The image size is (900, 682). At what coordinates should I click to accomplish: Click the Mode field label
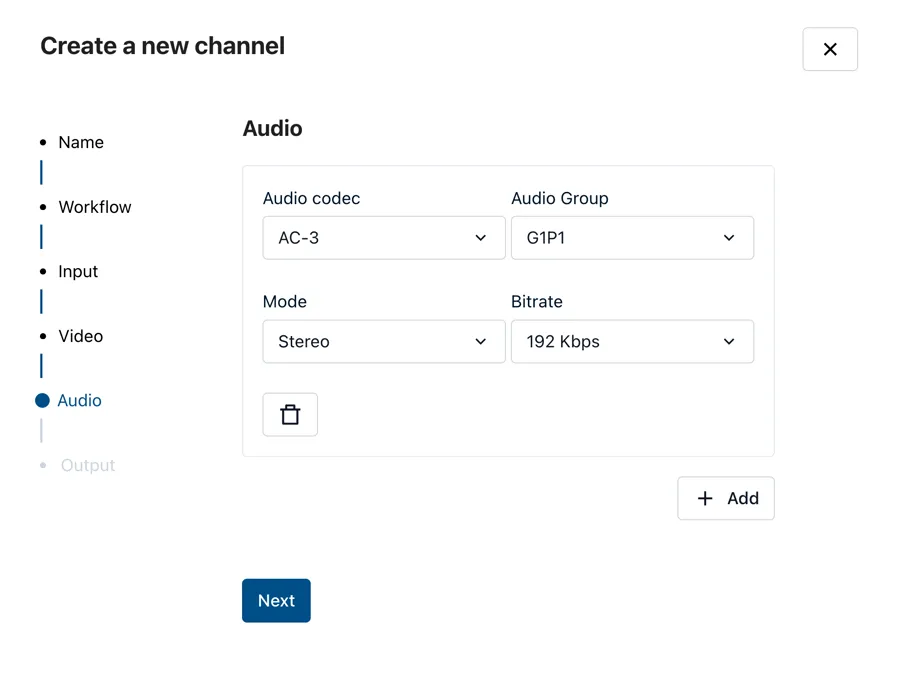pos(285,302)
